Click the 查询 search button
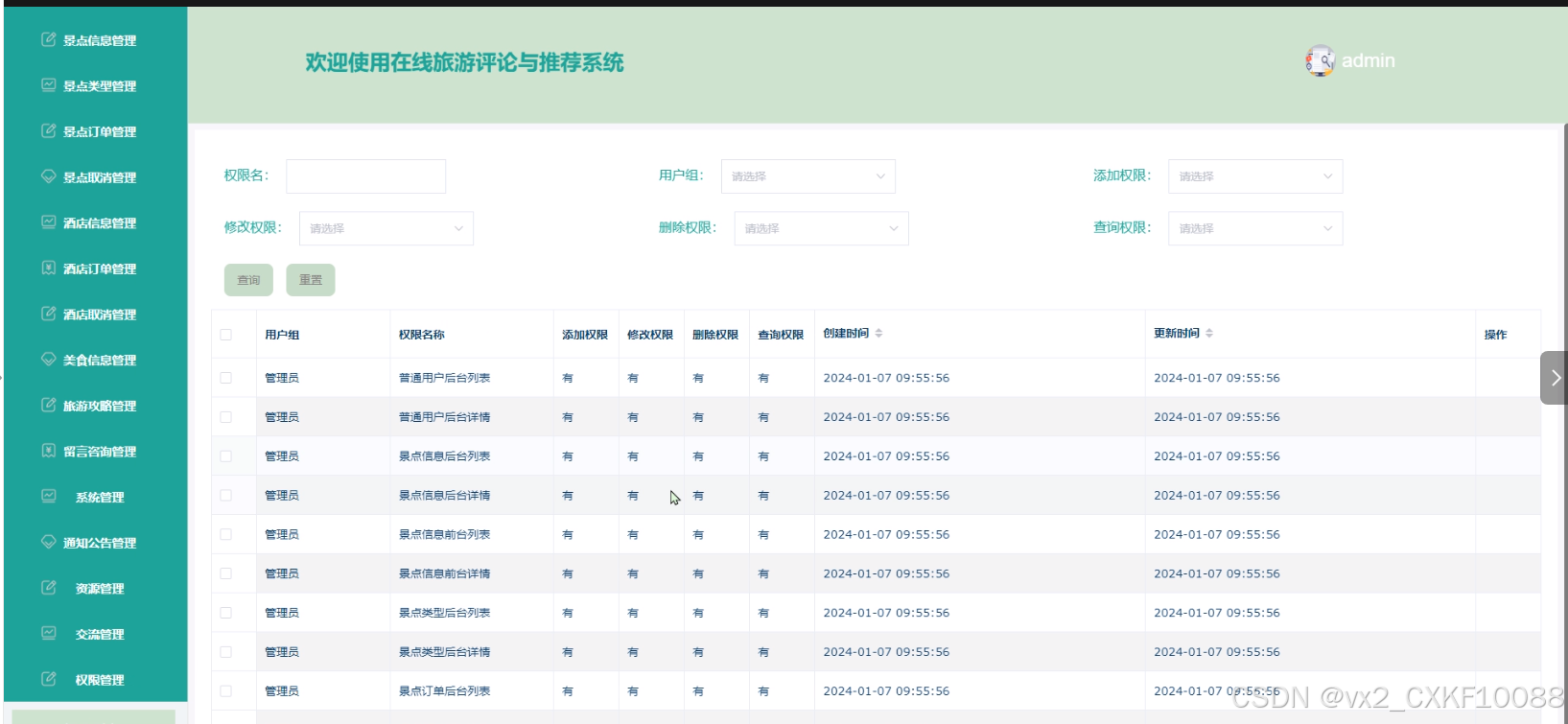The image size is (1568, 724). coord(248,280)
